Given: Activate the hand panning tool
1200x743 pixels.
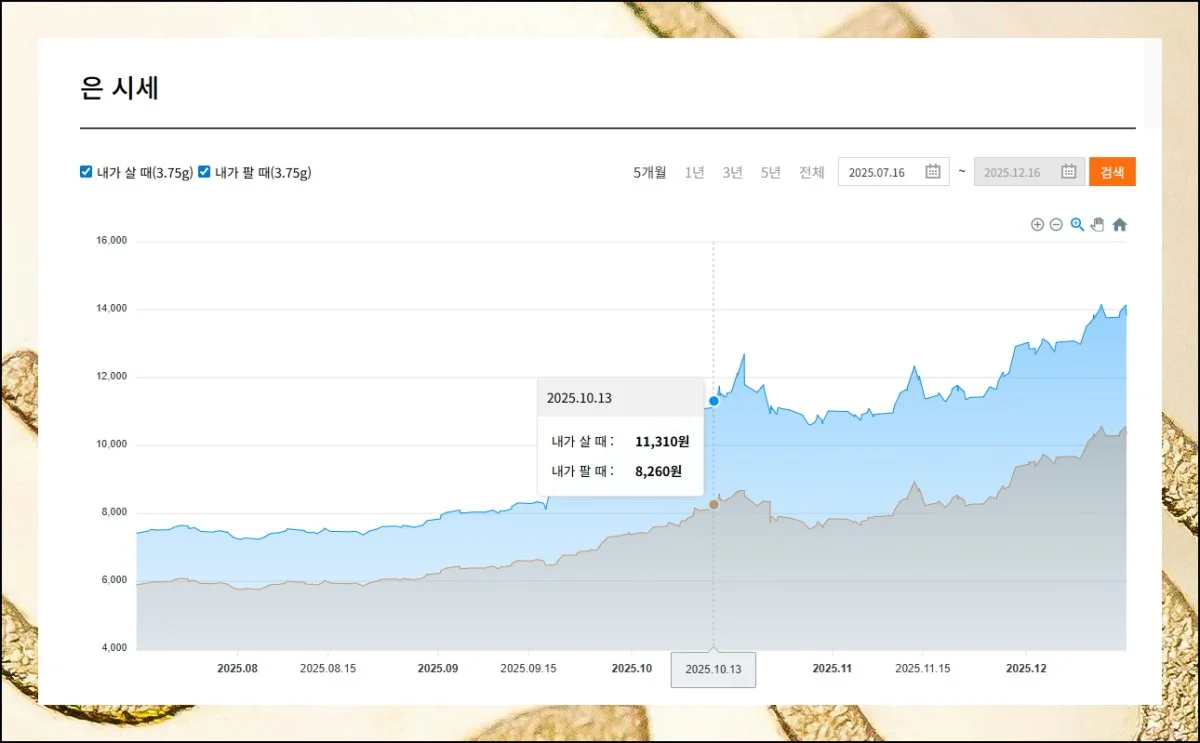Looking at the screenshot, I should (x=1097, y=225).
